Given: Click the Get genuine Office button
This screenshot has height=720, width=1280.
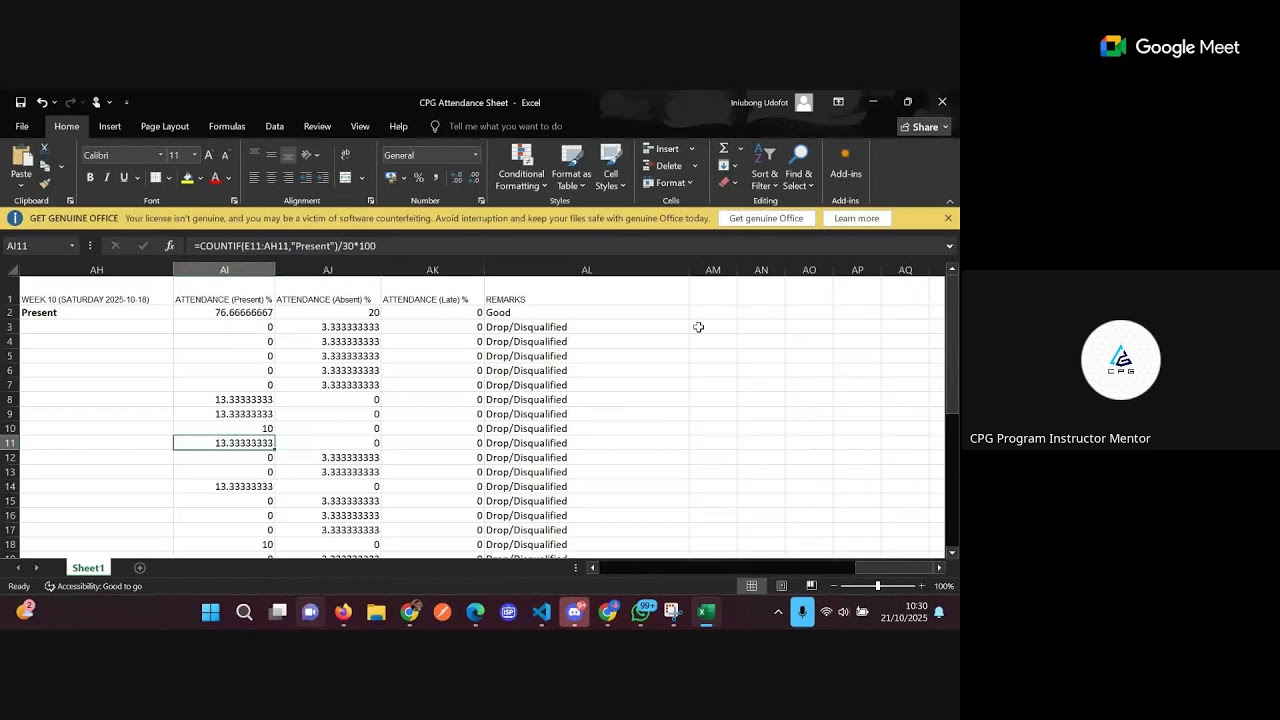Looking at the screenshot, I should point(766,218).
